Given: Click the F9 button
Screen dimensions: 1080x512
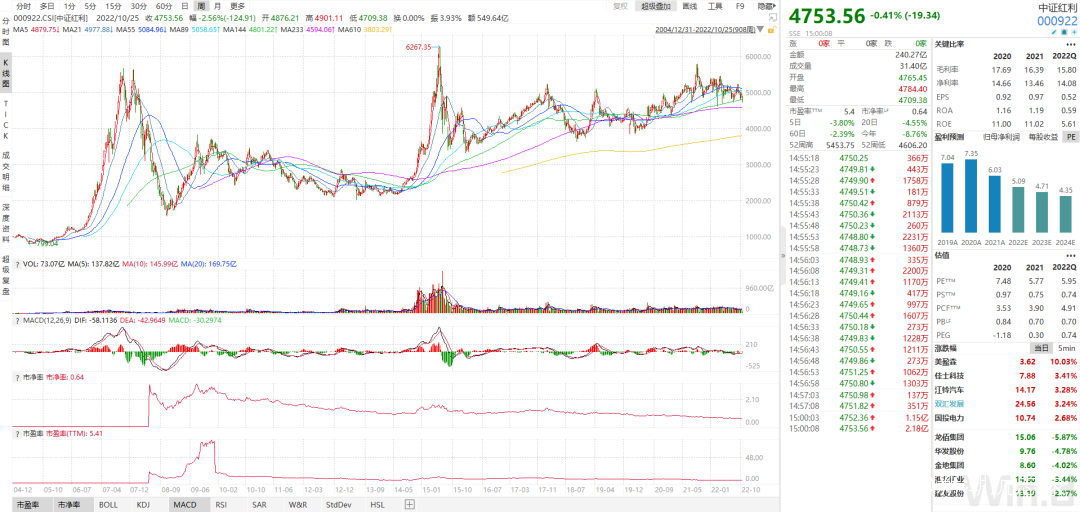Looking at the screenshot, I should pyautogui.click(x=740, y=6).
